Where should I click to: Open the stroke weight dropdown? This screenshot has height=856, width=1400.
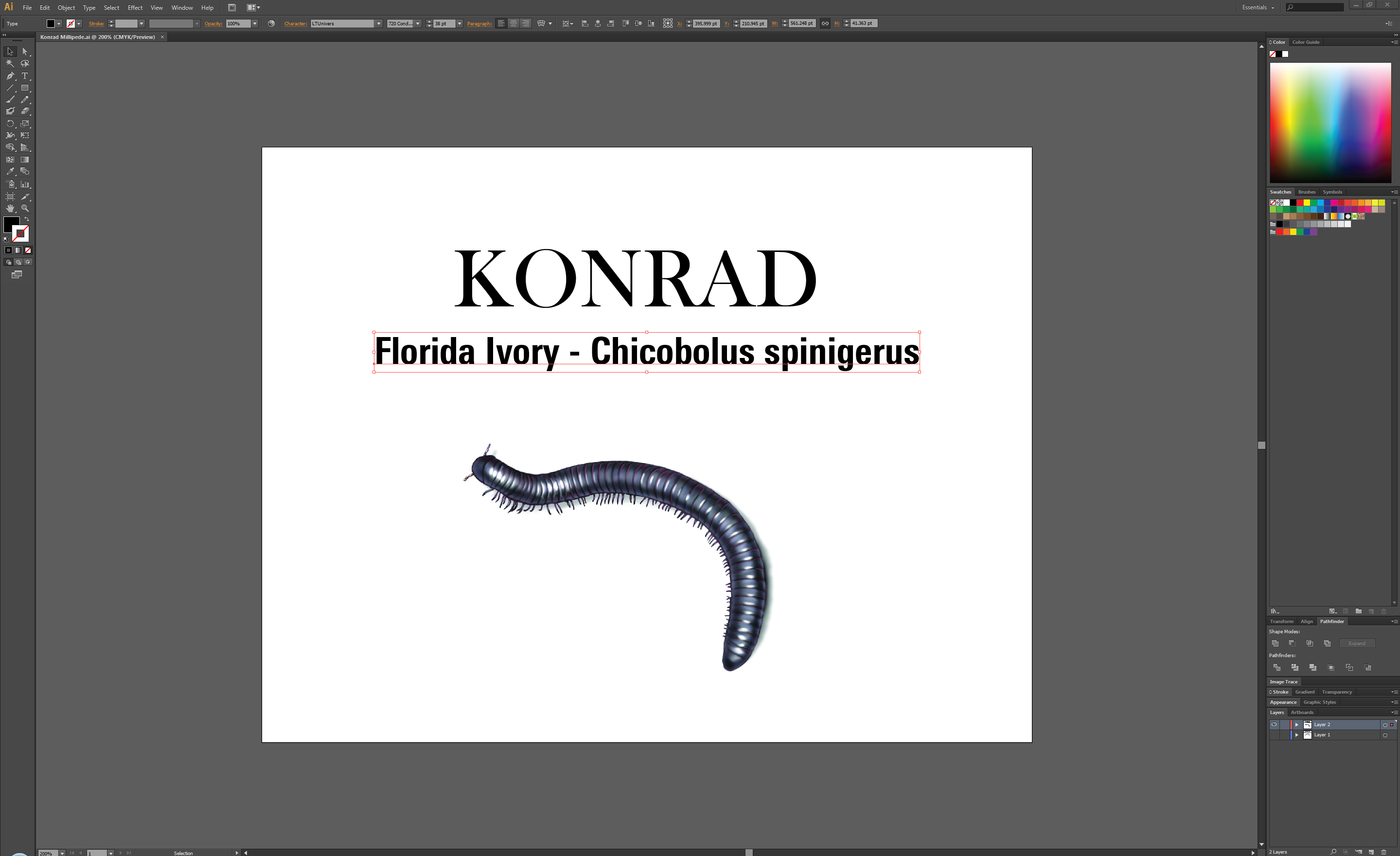[142, 23]
